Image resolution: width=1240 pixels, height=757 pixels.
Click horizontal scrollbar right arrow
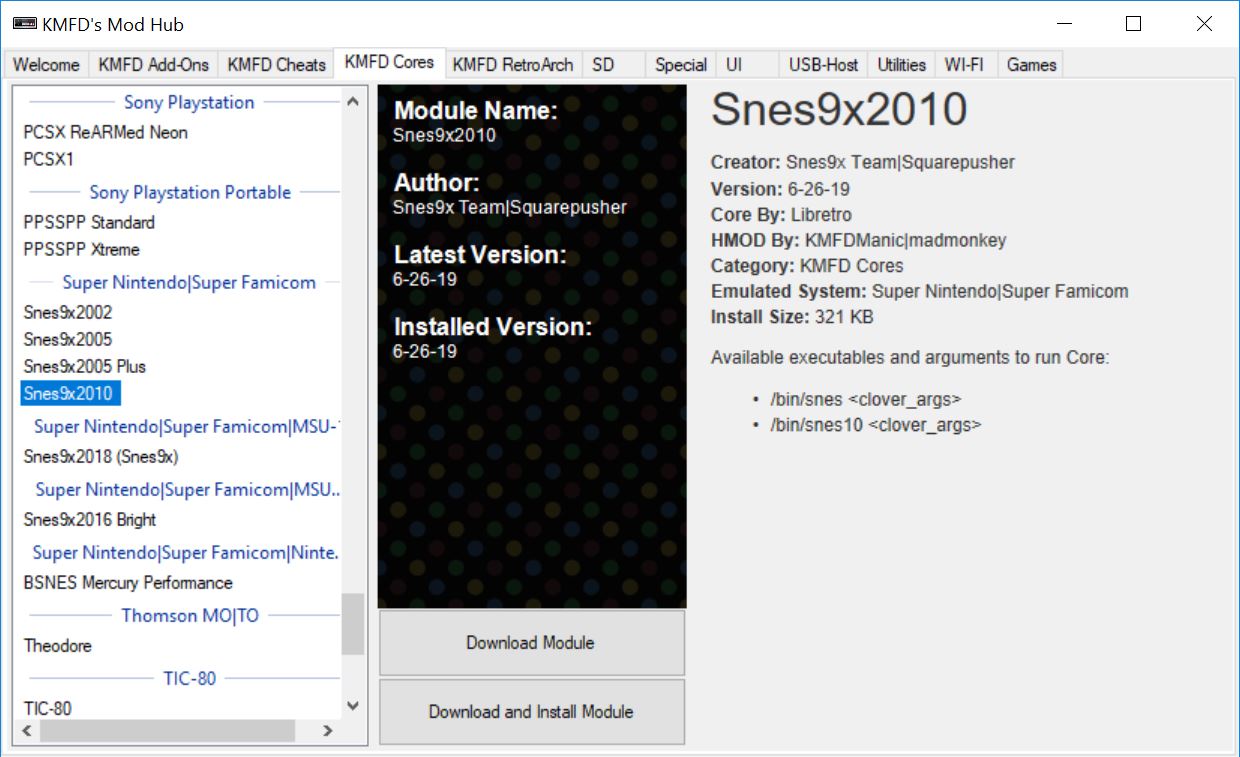pyautogui.click(x=328, y=731)
